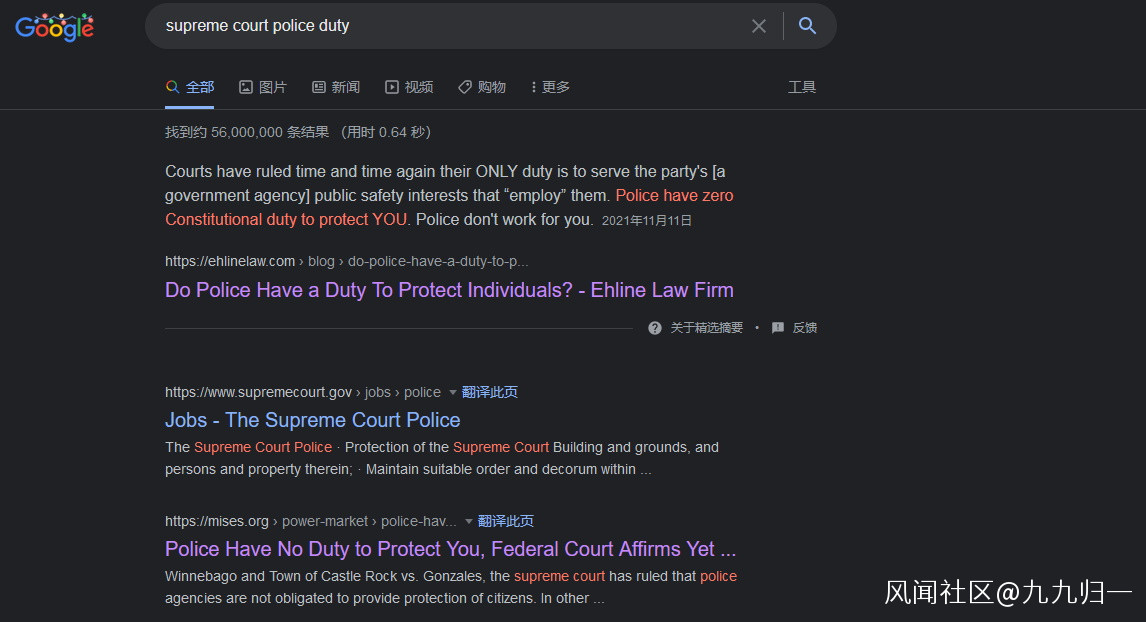This screenshot has height=622, width=1146.
Task: Click the ehlinelaw.com URL breadcrumb
Action: 346,261
